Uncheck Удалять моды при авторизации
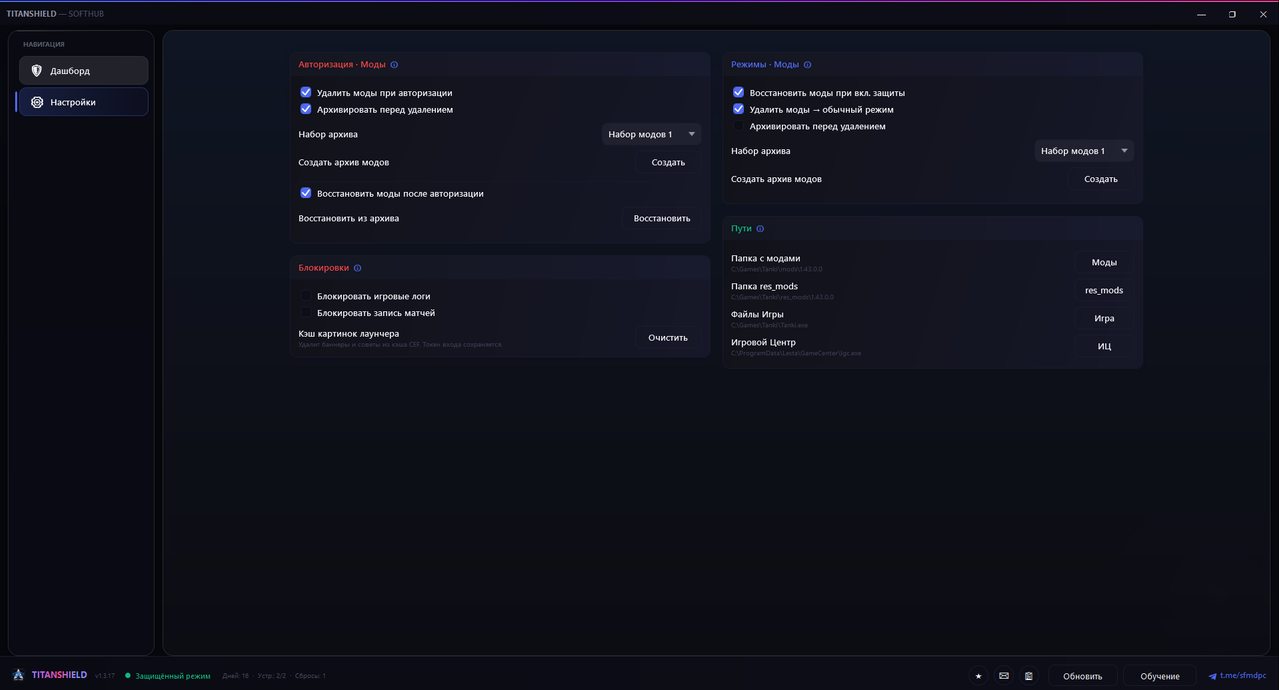 [x=306, y=92]
